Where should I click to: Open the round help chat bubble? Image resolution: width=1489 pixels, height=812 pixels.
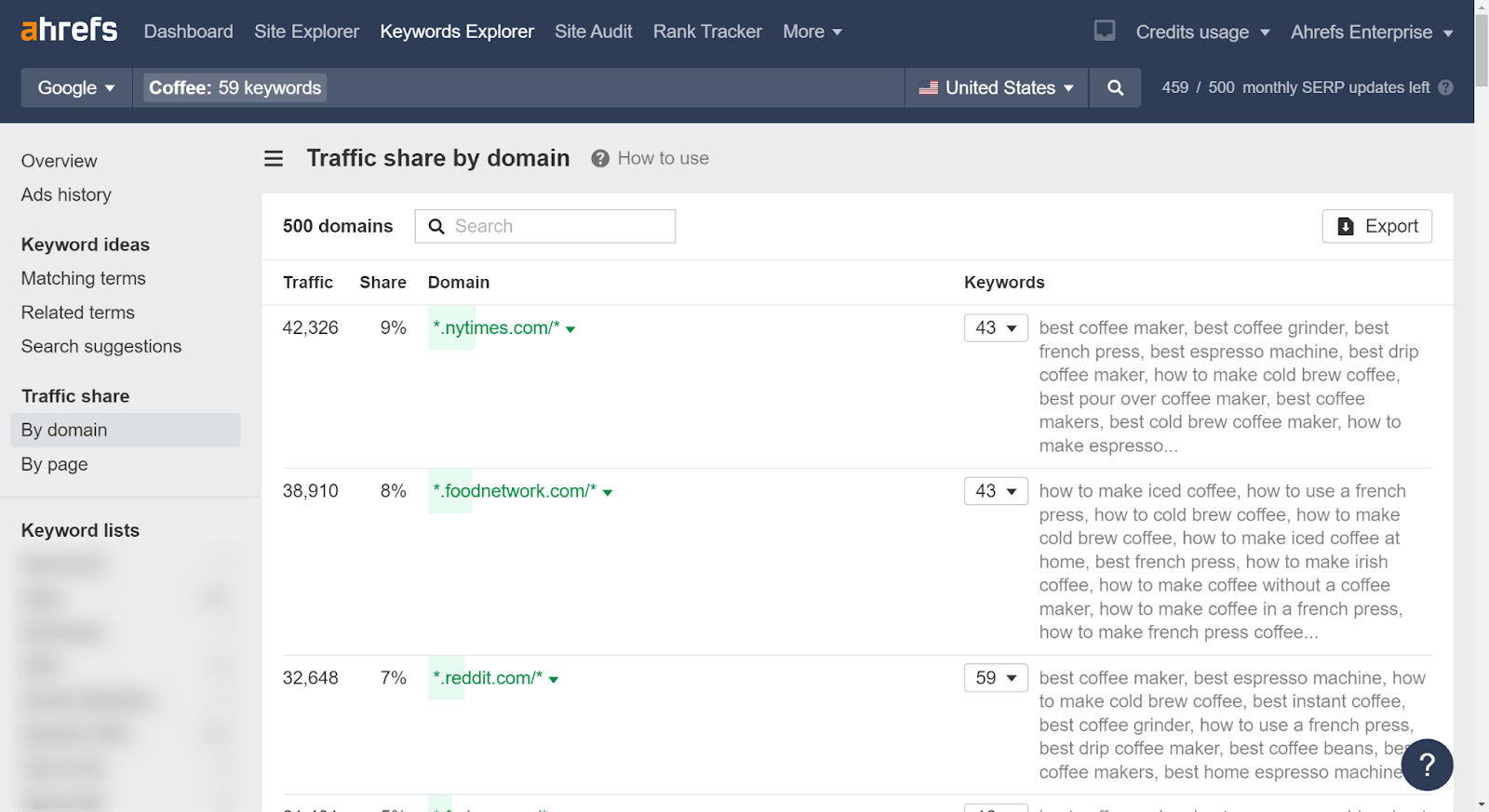click(1427, 765)
